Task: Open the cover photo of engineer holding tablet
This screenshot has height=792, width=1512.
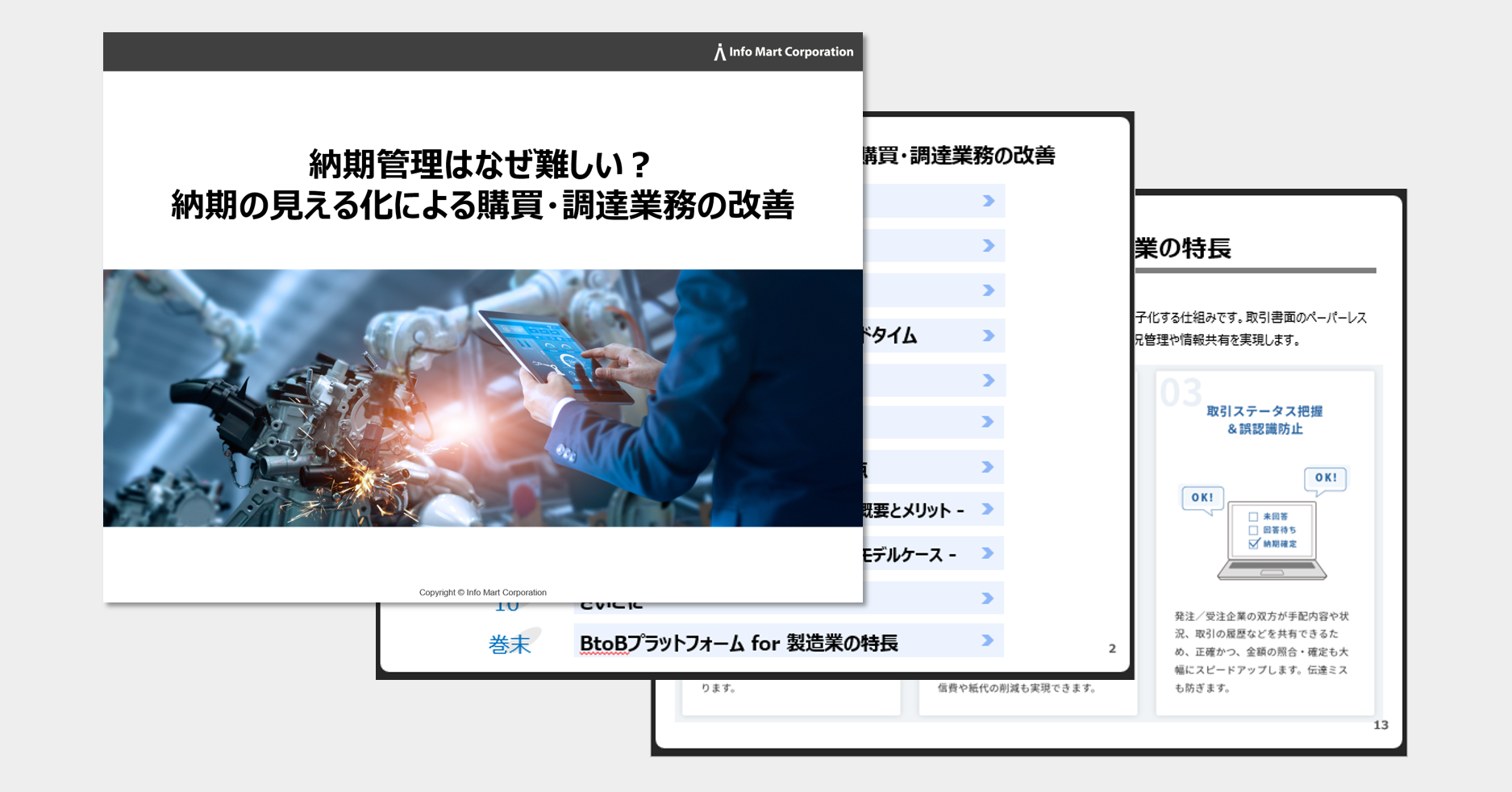Action: [x=483, y=398]
